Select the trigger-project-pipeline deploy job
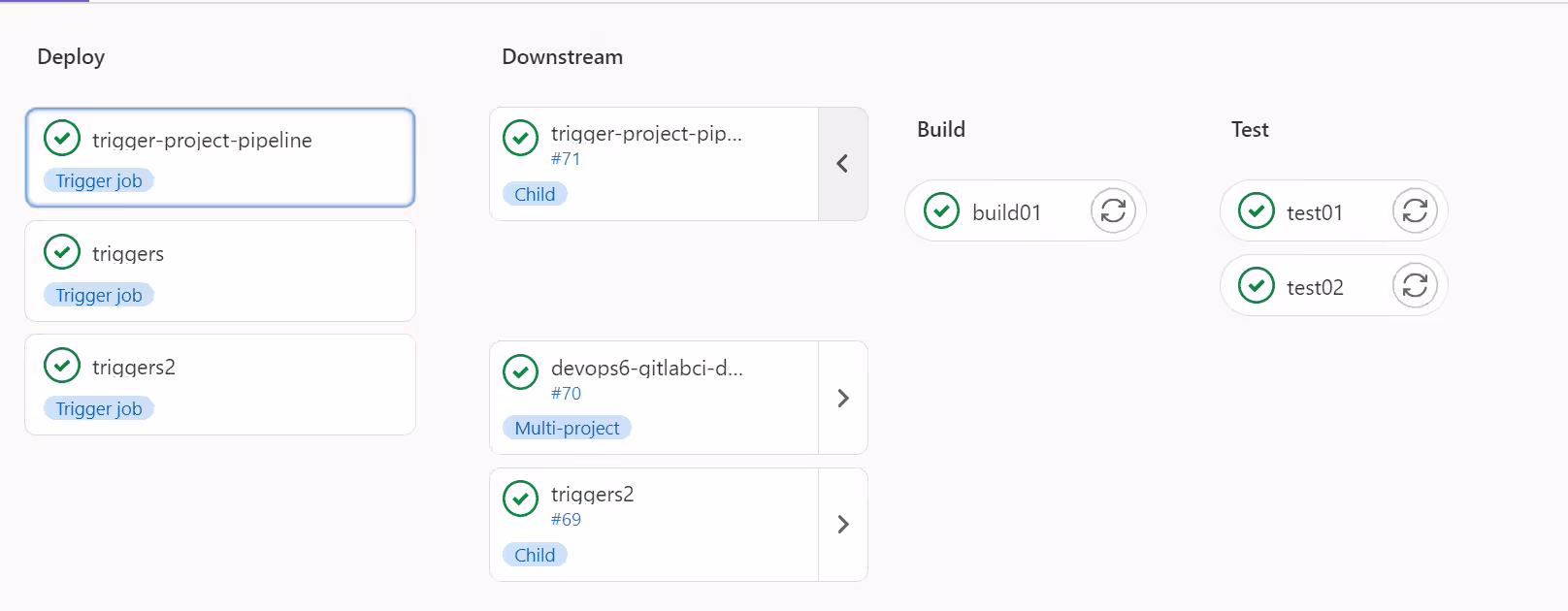Image resolution: width=1568 pixels, height=611 pixels. coord(220,157)
